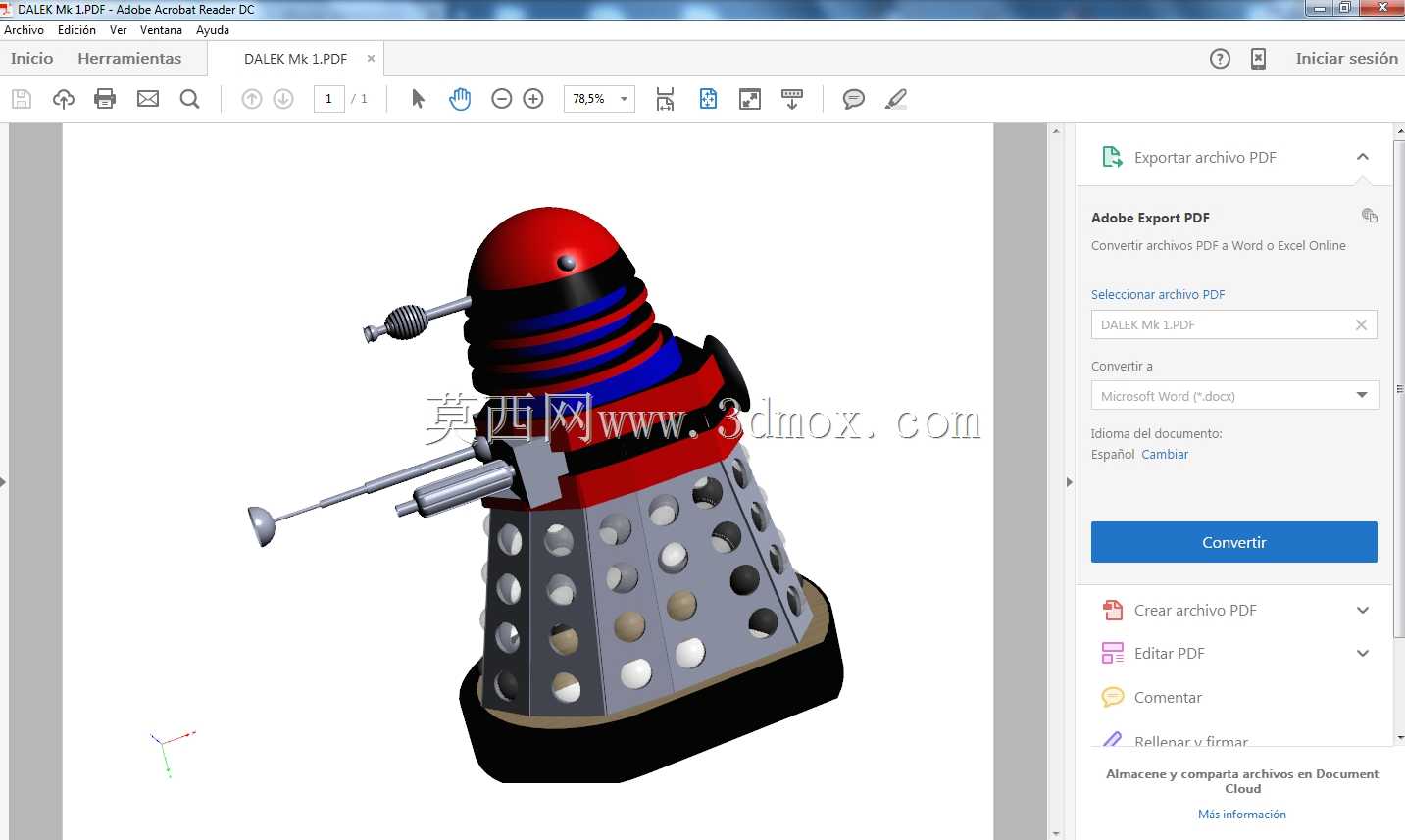Click the Comentar speech bubble icon
1405x840 pixels.
coord(1113,697)
